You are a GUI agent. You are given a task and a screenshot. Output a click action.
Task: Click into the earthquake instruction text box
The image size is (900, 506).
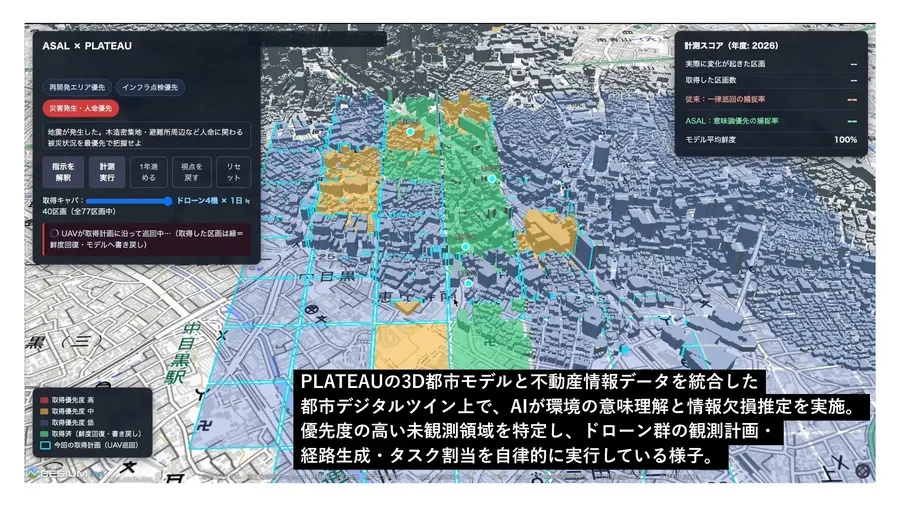point(146,136)
